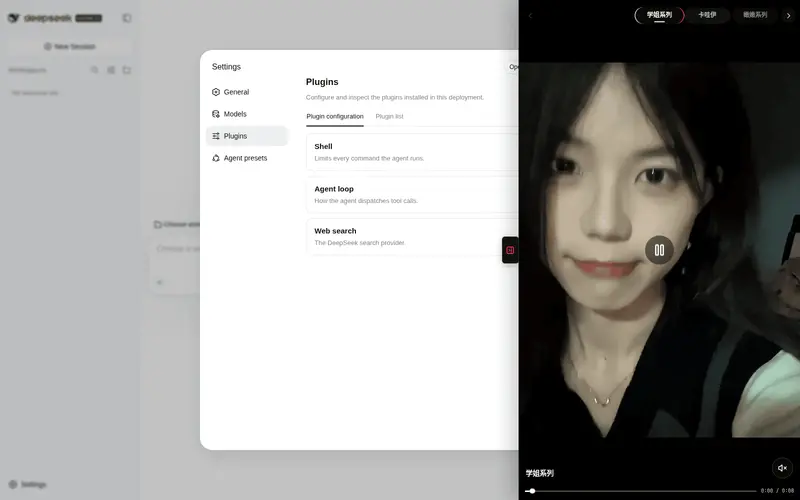
Task: Click the search icon in the sidebar
Action: [x=94, y=70]
